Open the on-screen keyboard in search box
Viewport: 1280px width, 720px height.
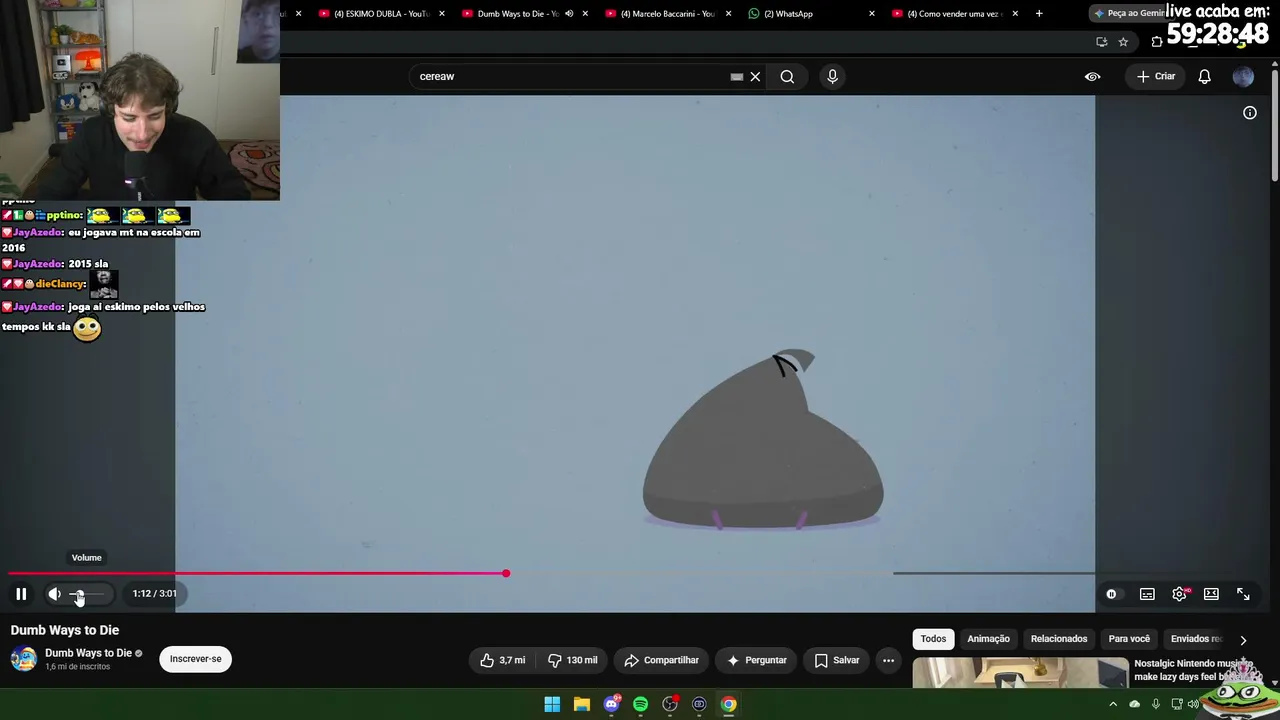[737, 76]
